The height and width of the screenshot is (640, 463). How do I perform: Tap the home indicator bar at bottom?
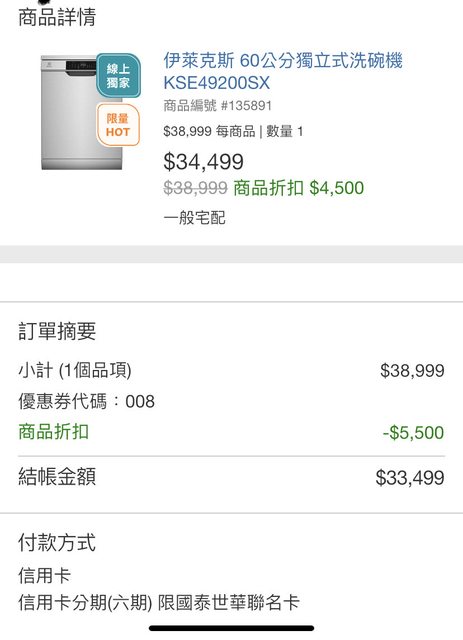click(x=232, y=628)
